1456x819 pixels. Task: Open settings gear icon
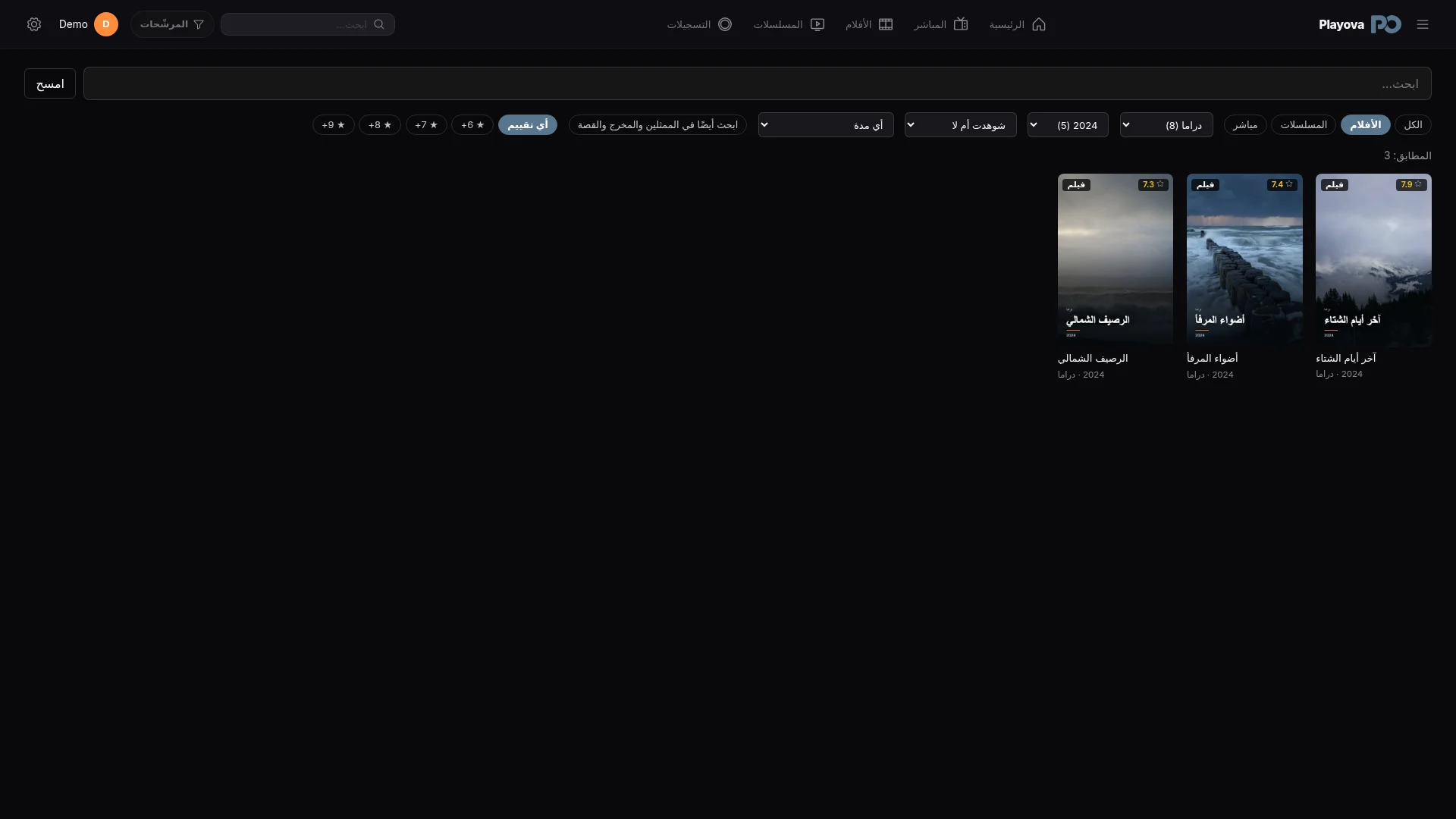(x=34, y=24)
